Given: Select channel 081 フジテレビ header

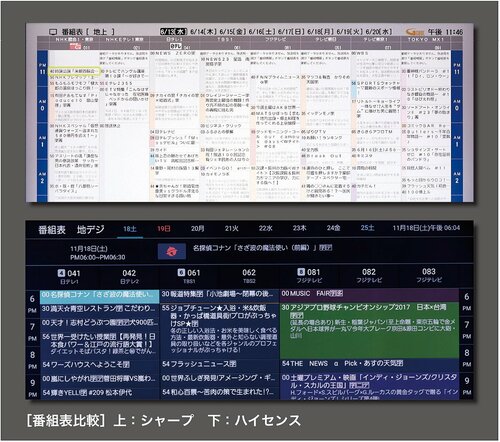Looking at the screenshot, I should [309, 276].
